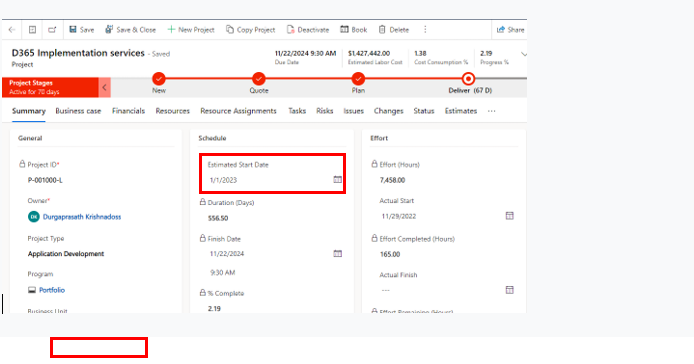Image resolution: width=694 pixels, height=364 pixels.
Task: Open the Portfolio program link
Action: 52,290
